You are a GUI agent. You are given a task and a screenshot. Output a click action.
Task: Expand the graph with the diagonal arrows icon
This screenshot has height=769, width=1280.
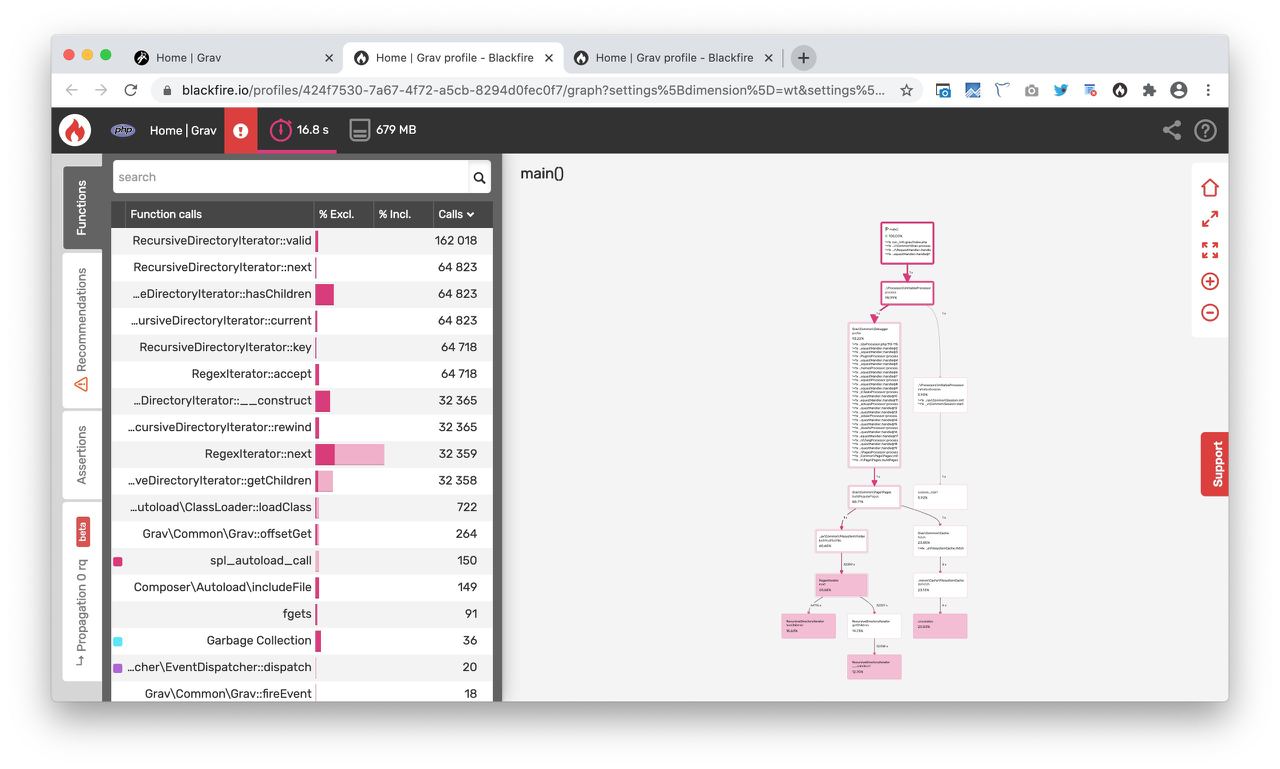click(1210, 218)
